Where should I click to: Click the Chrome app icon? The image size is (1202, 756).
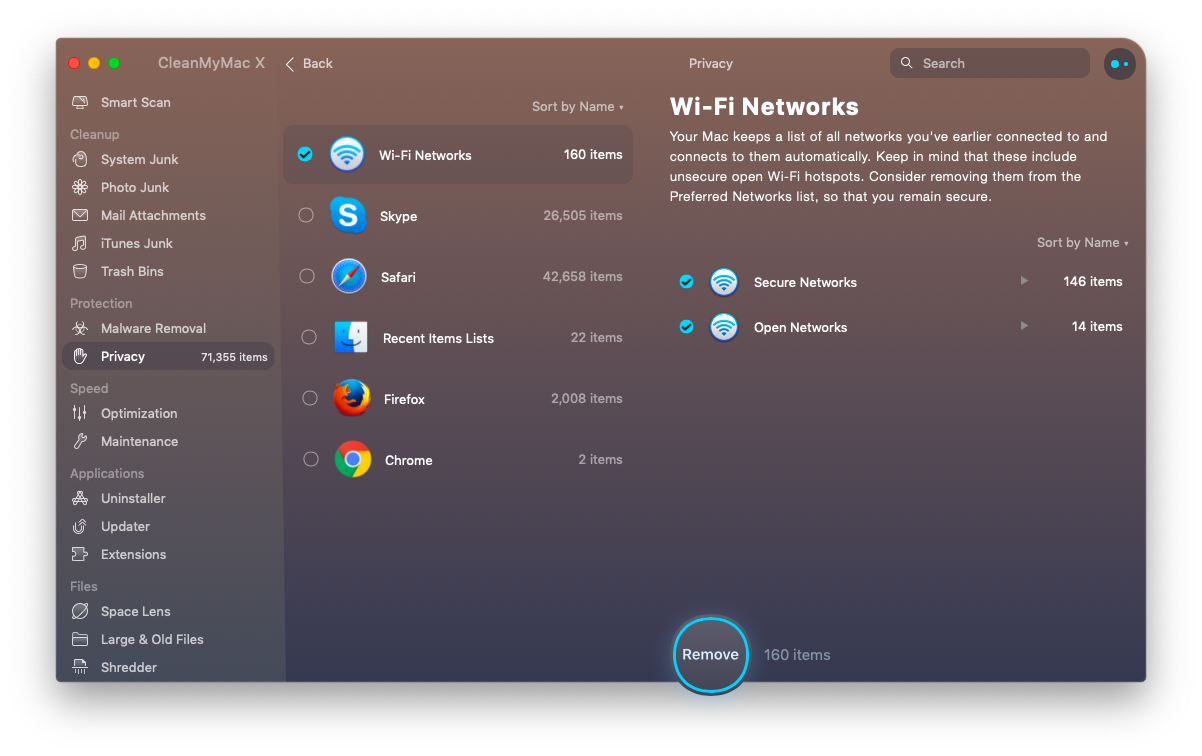click(x=353, y=459)
